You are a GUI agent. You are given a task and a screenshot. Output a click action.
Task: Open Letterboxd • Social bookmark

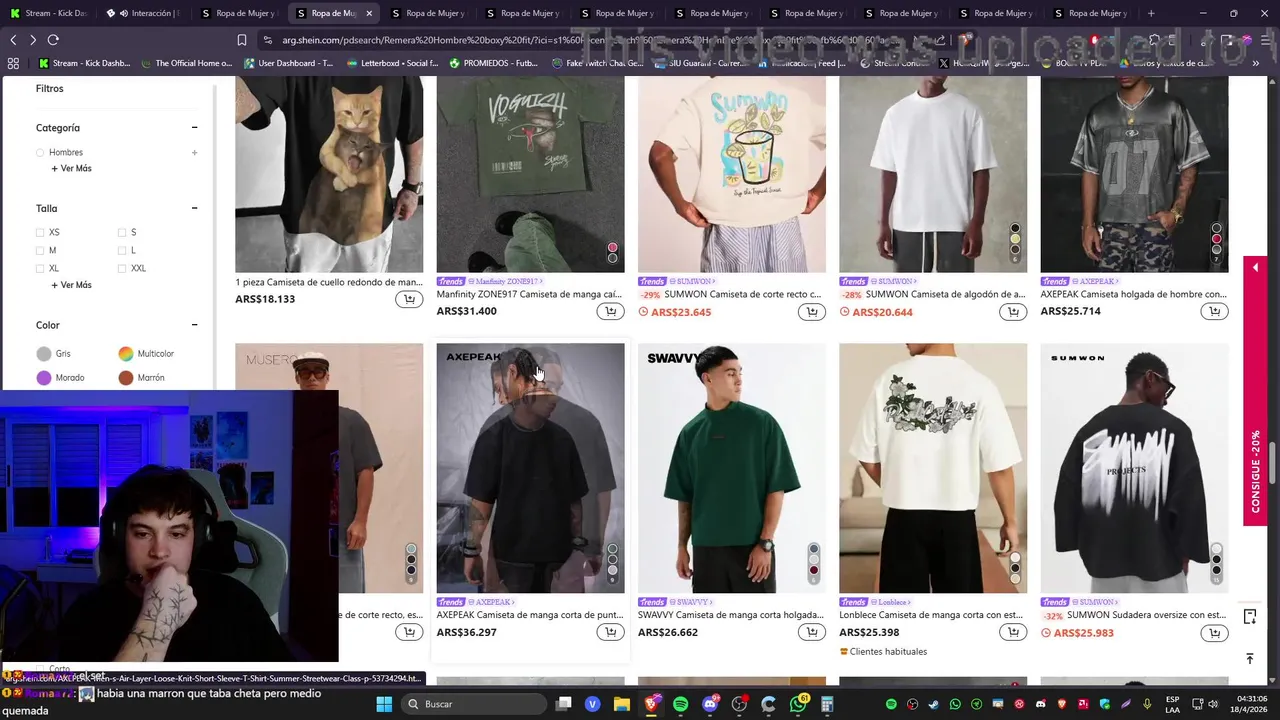click(x=392, y=63)
